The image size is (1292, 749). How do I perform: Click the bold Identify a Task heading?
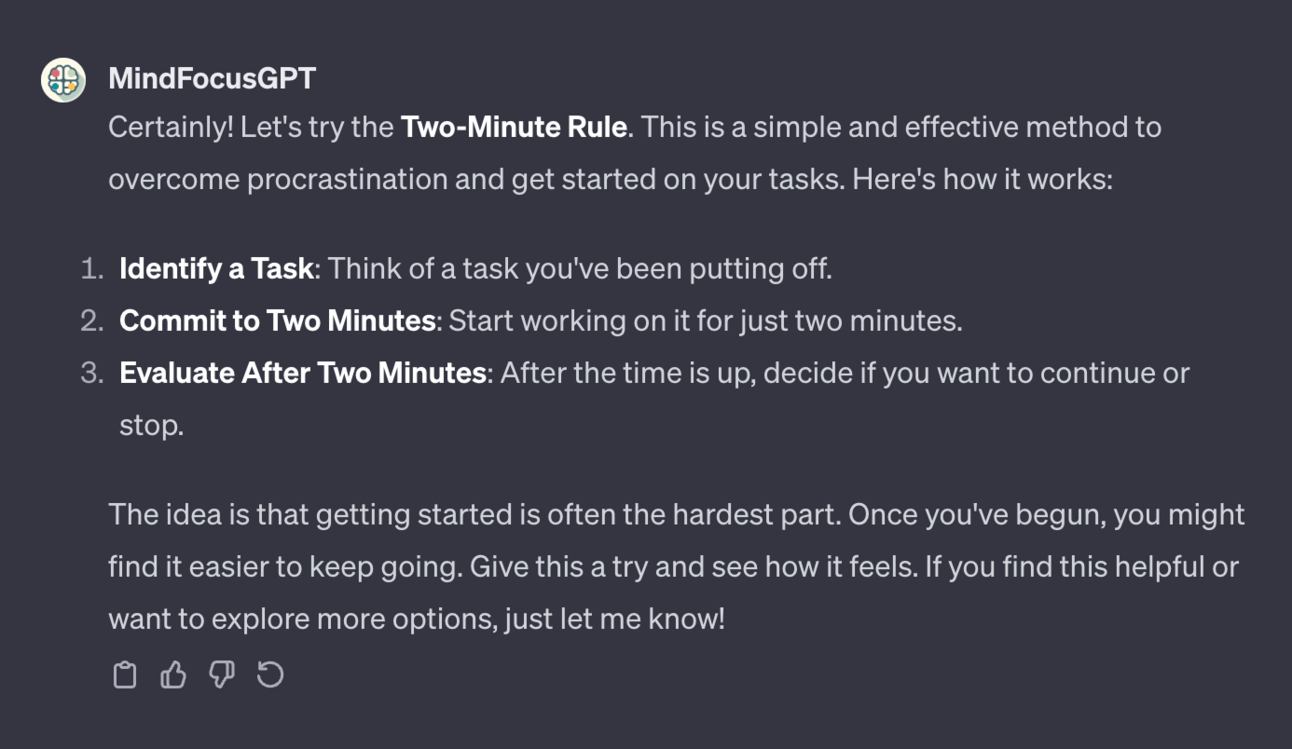tap(216, 269)
